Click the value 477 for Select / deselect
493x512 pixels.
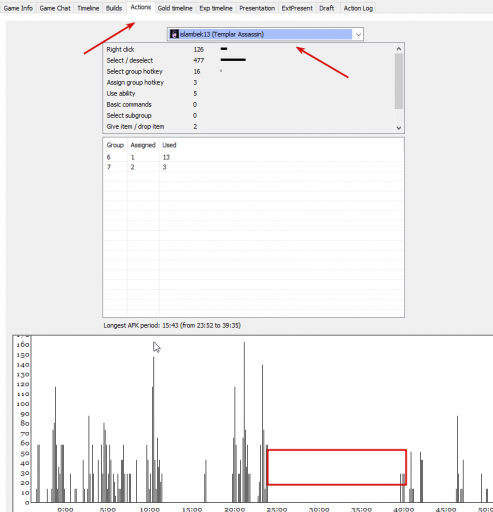tap(199, 60)
